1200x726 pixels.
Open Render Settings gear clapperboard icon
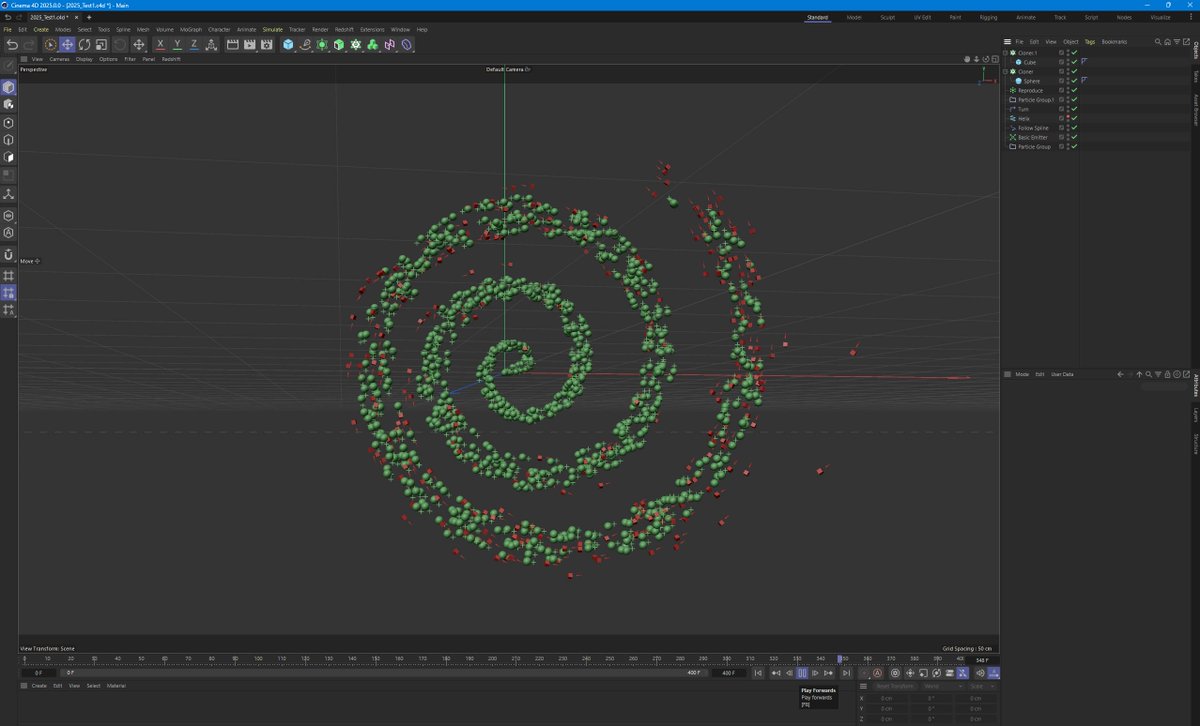(267, 45)
